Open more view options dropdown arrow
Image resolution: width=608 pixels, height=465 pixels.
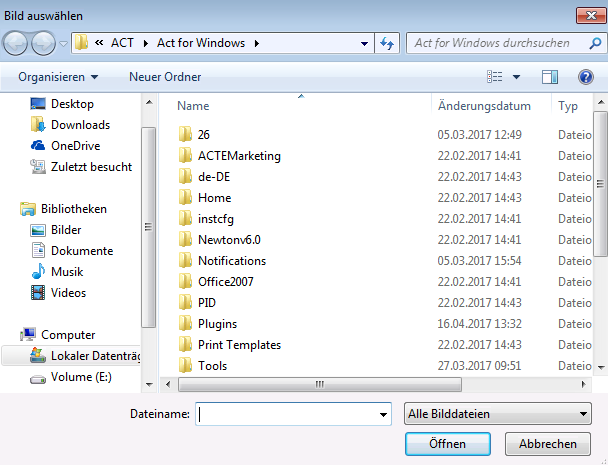pyautogui.click(x=516, y=77)
